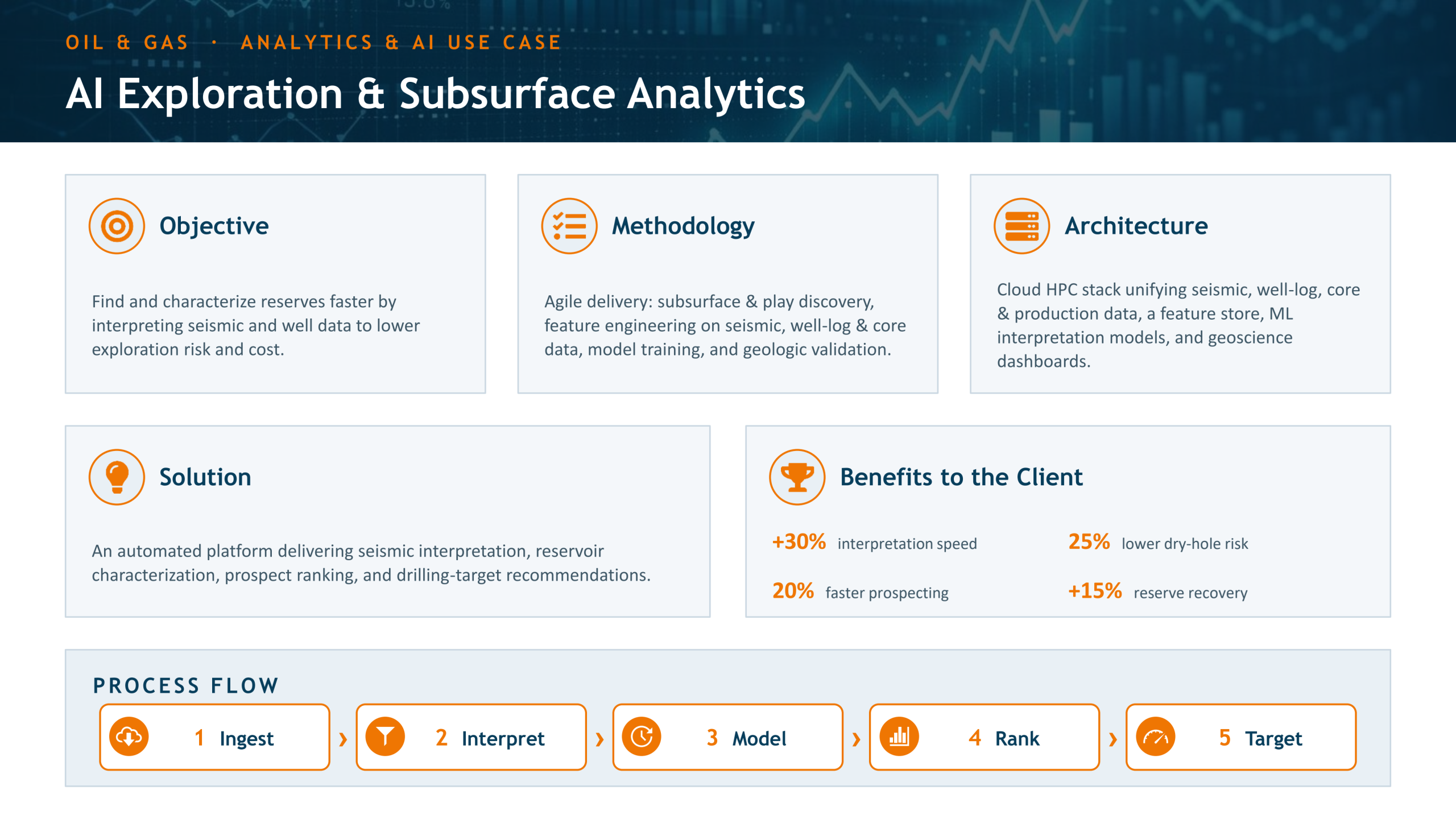Screen dimensions: 1456x819
Task: Click the Model clock refresh icon
Action: [x=642, y=737]
